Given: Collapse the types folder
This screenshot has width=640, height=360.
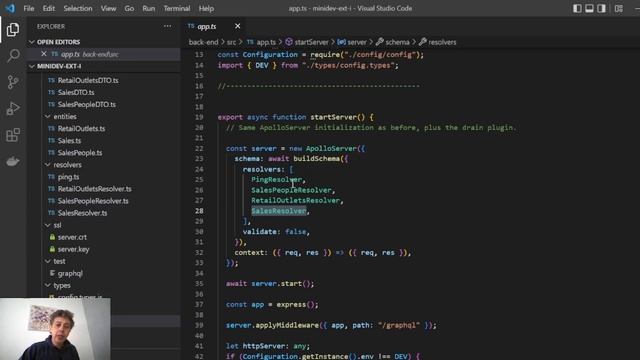Looking at the screenshot, I should tap(62, 285).
